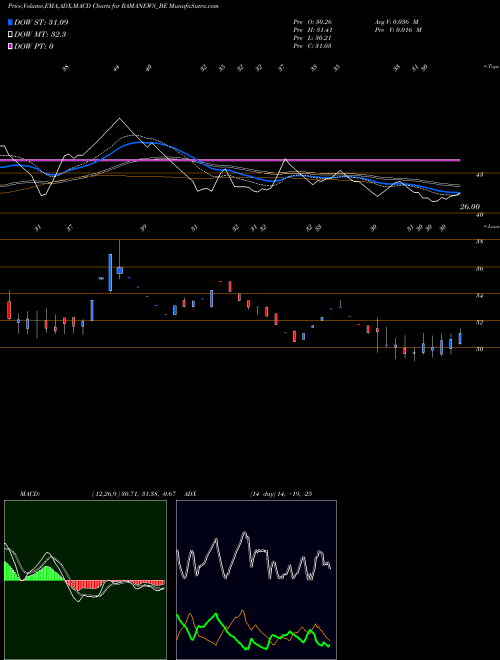Click the 'Avg V: 0.036 M' volume text

[396, 22]
